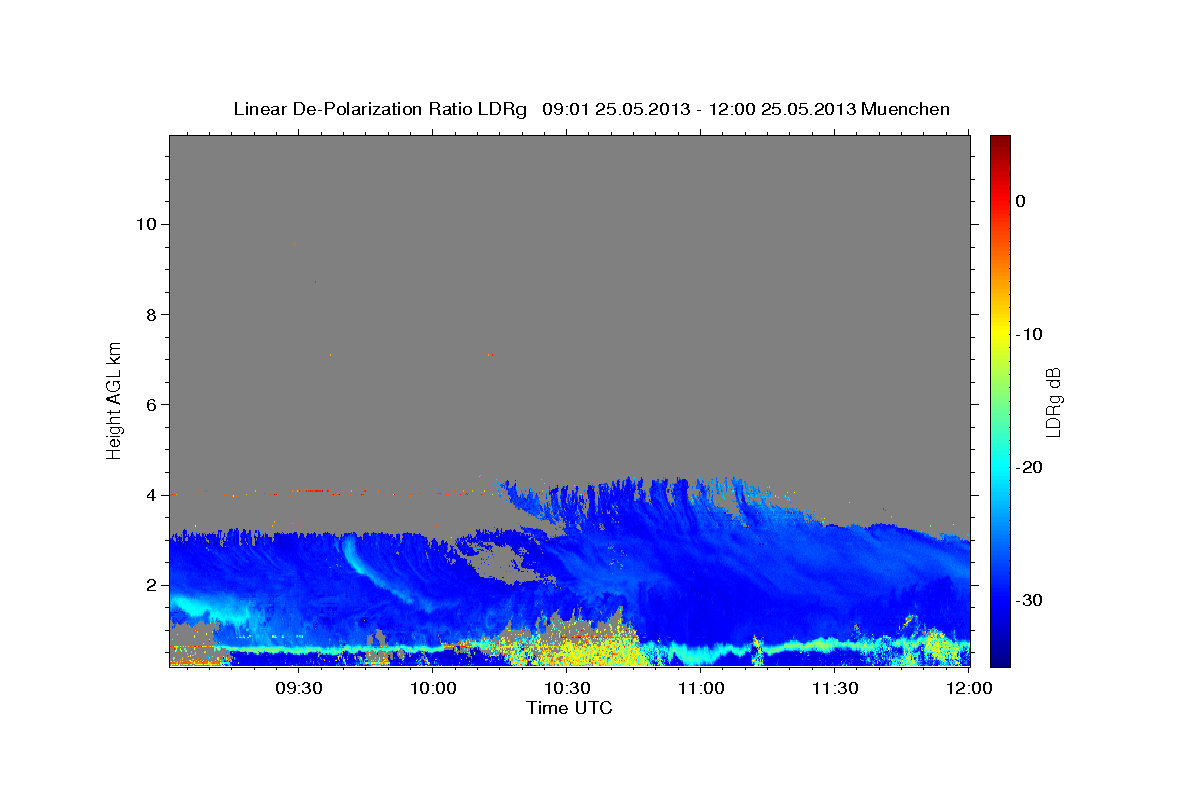1200x800 pixels.
Task: Click the word "Muenchen" in the title
Action: point(905,109)
